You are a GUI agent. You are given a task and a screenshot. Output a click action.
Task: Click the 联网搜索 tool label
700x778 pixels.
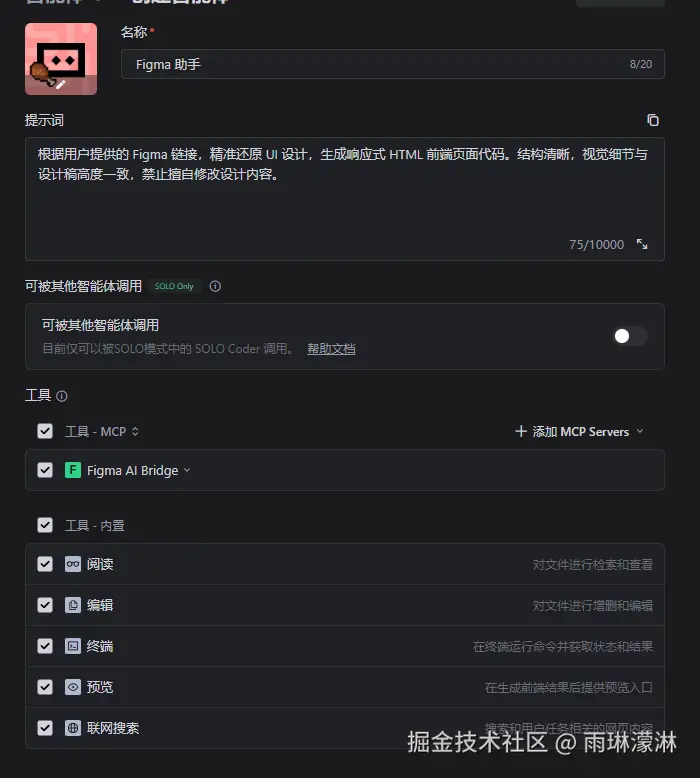point(113,728)
